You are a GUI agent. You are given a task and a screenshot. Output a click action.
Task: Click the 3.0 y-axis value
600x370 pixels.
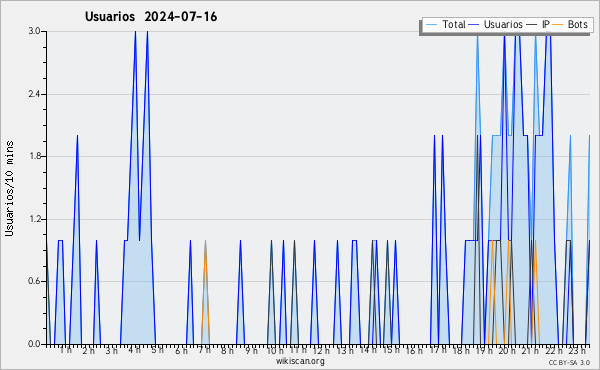click(x=34, y=31)
